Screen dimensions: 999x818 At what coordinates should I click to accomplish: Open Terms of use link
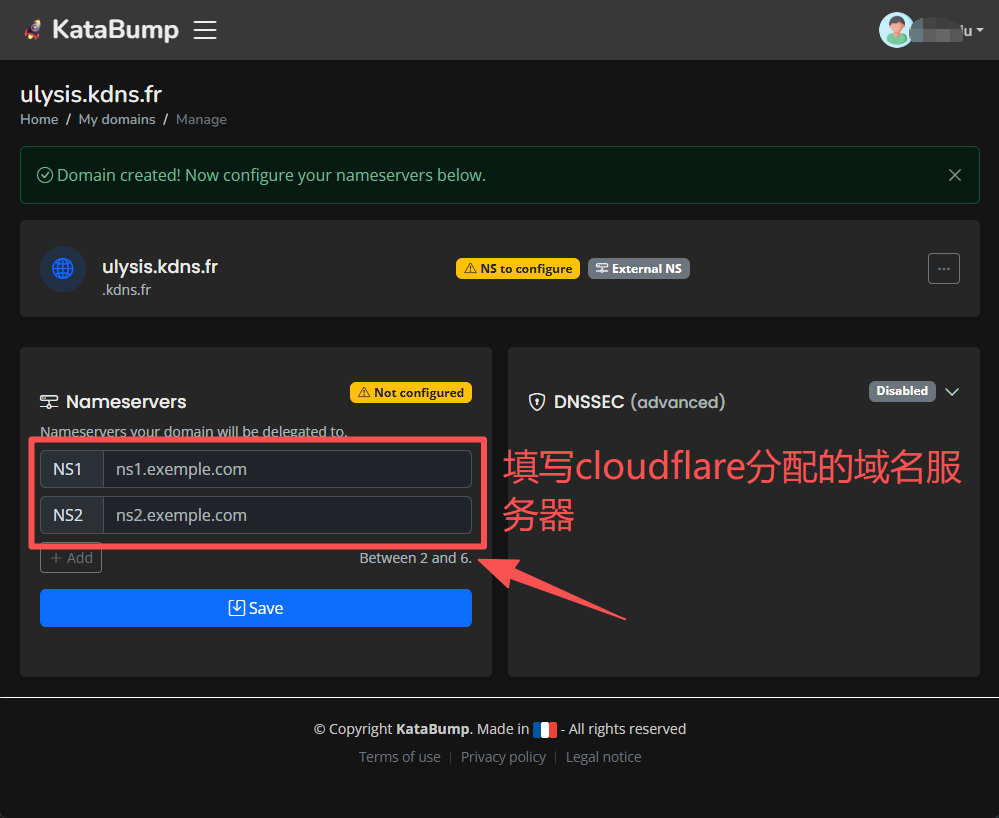click(x=399, y=757)
